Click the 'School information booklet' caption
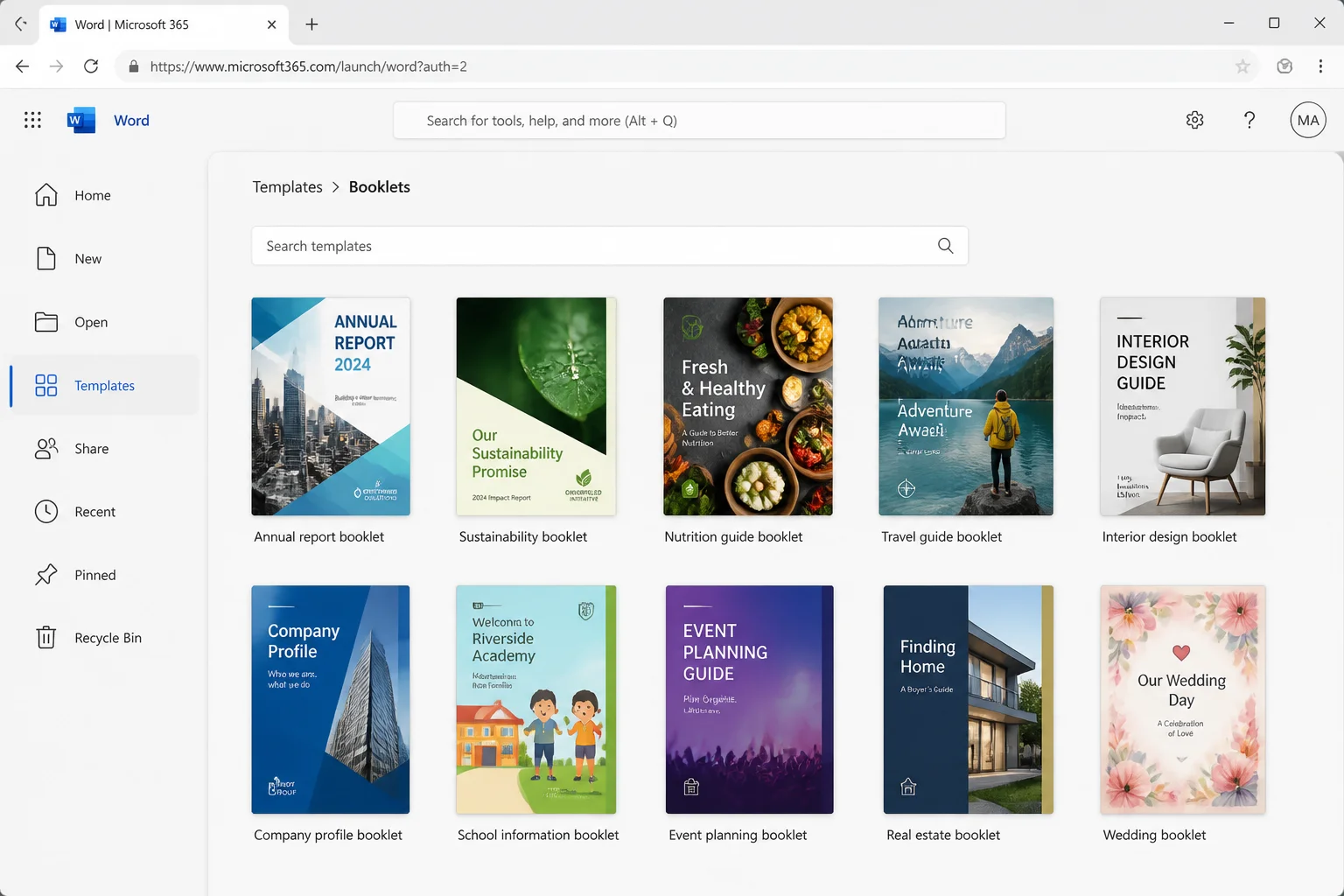The height and width of the screenshot is (896, 1344). [x=538, y=836]
